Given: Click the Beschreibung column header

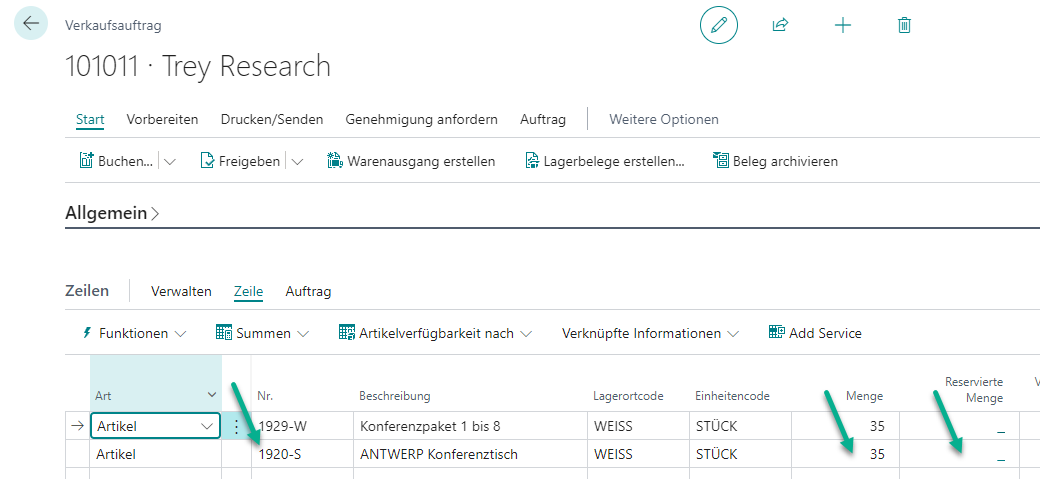Looking at the screenshot, I should pos(395,397).
